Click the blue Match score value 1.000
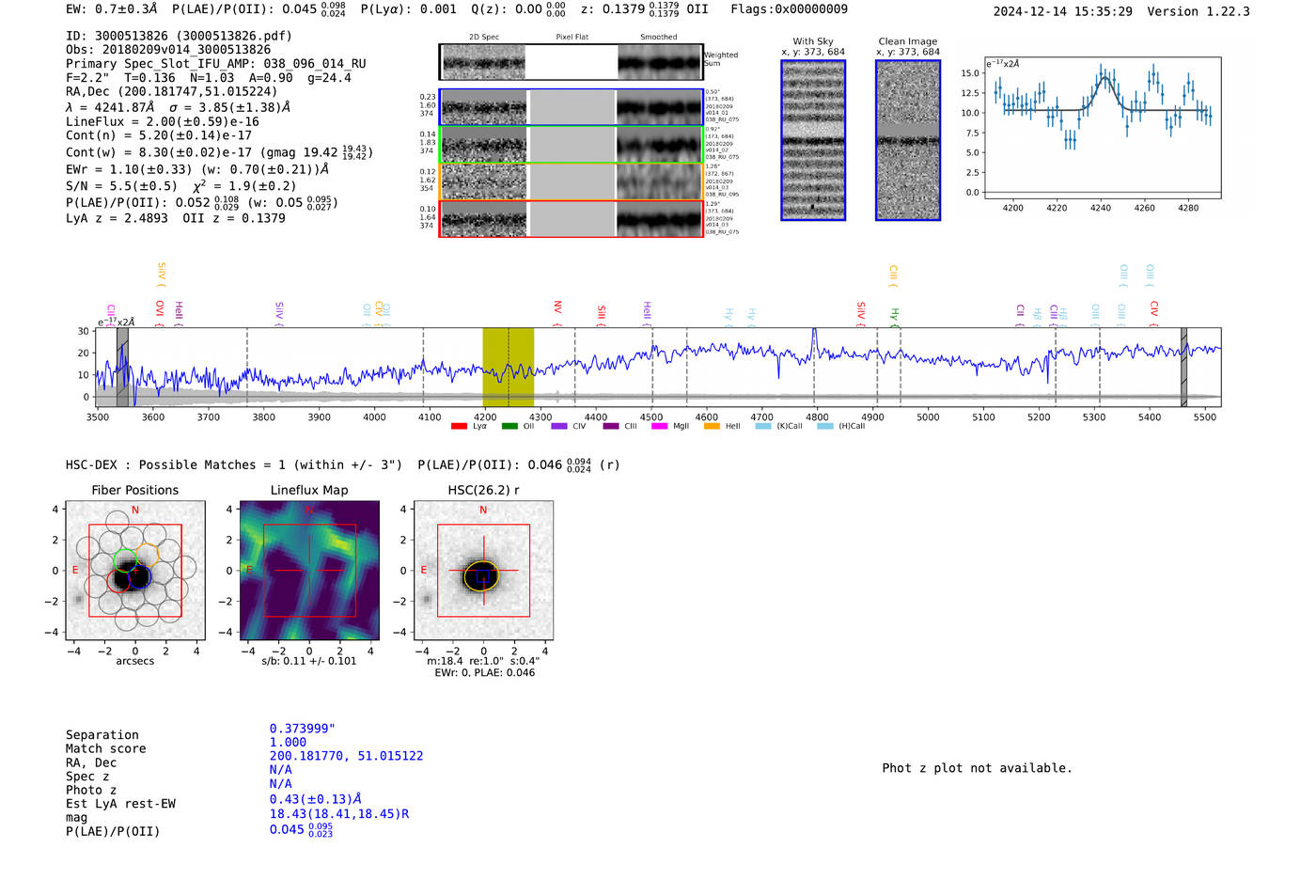This screenshot has width=1316, height=896. (x=288, y=743)
